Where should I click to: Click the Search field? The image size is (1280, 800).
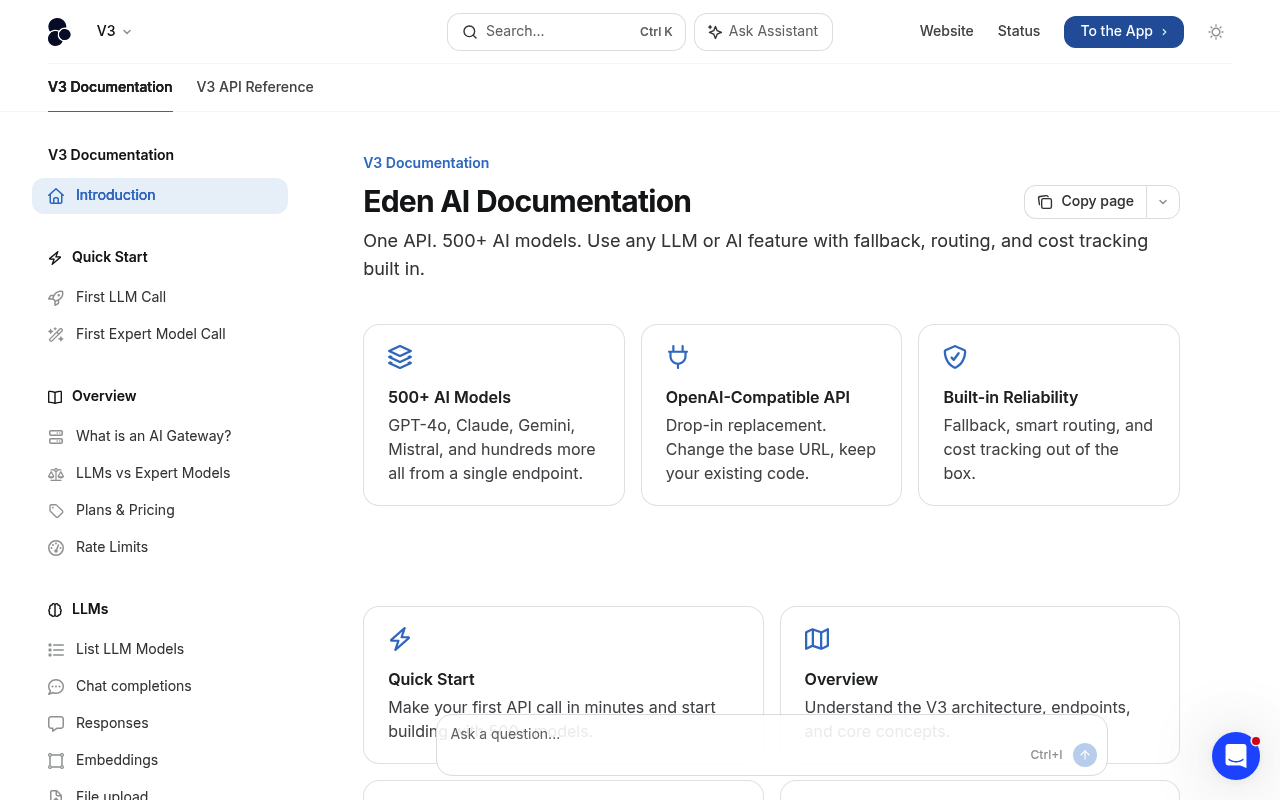click(566, 32)
